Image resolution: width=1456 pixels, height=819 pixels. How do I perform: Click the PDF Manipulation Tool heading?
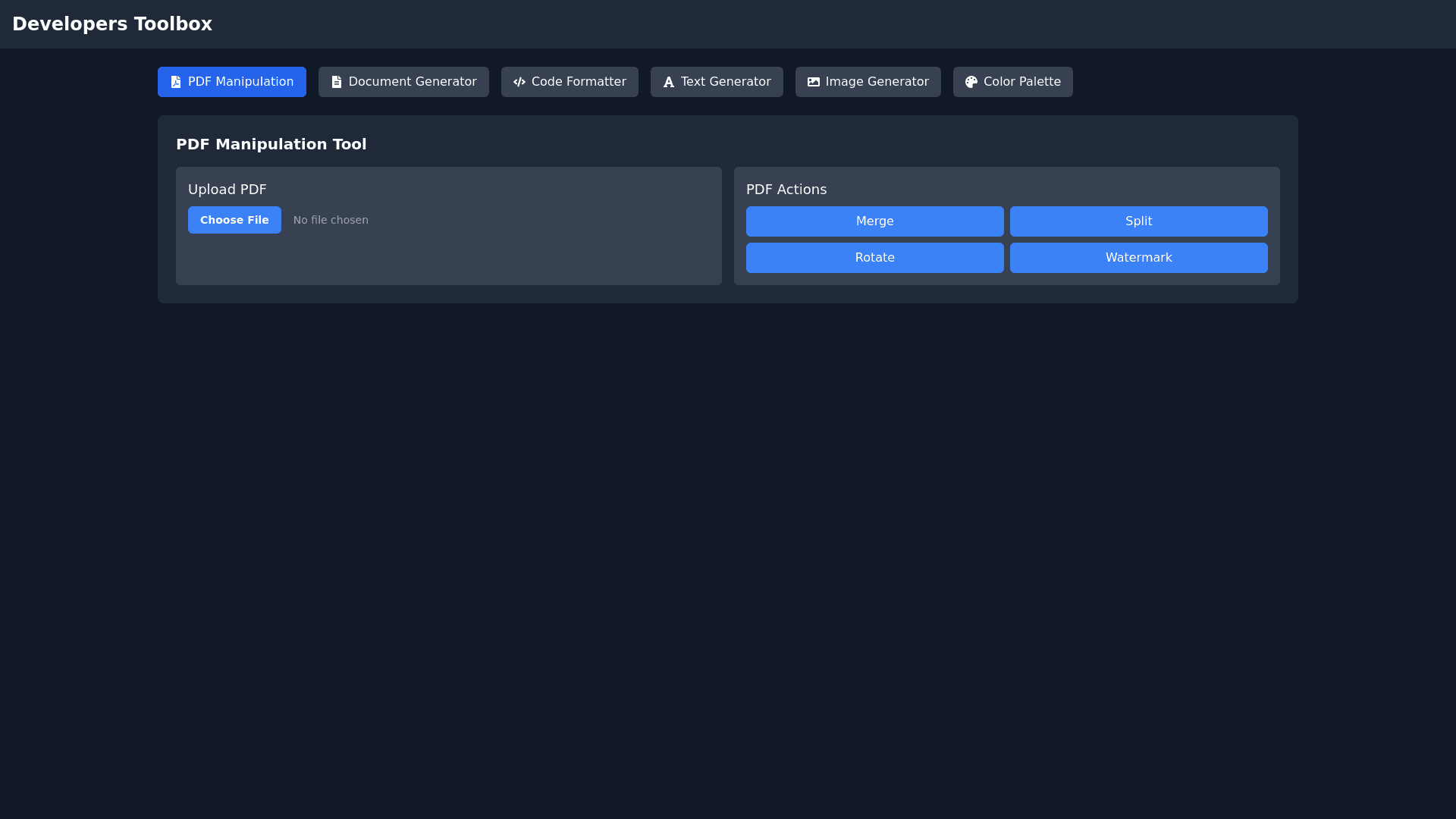(x=271, y=144)
